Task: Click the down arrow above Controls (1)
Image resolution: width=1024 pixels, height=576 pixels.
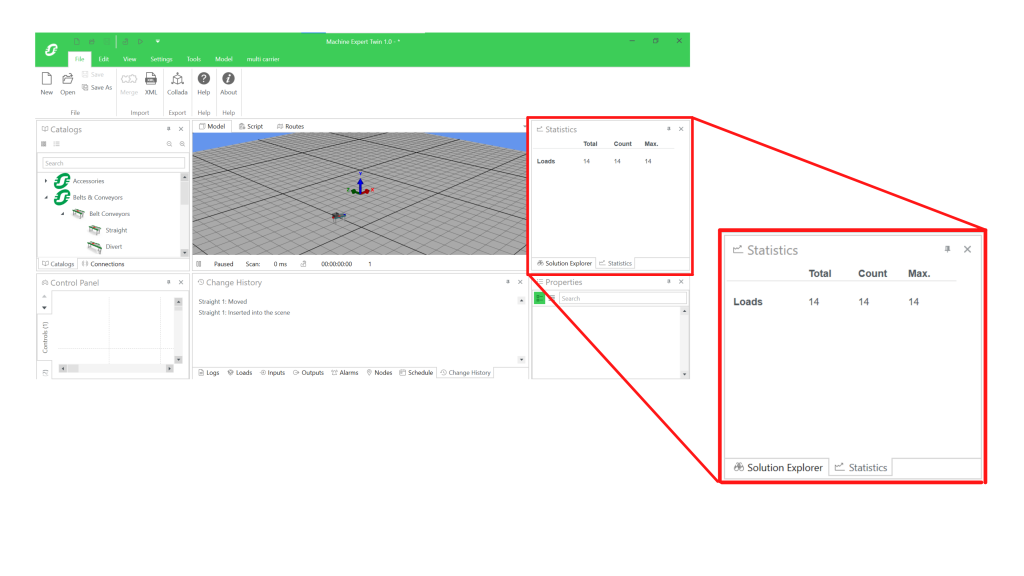Action: pyautogui.click(x=44, y=308)
